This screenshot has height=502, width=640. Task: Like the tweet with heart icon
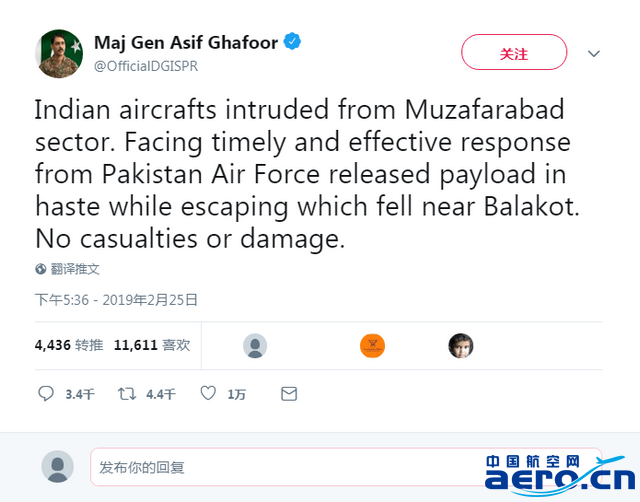(208, 394)
